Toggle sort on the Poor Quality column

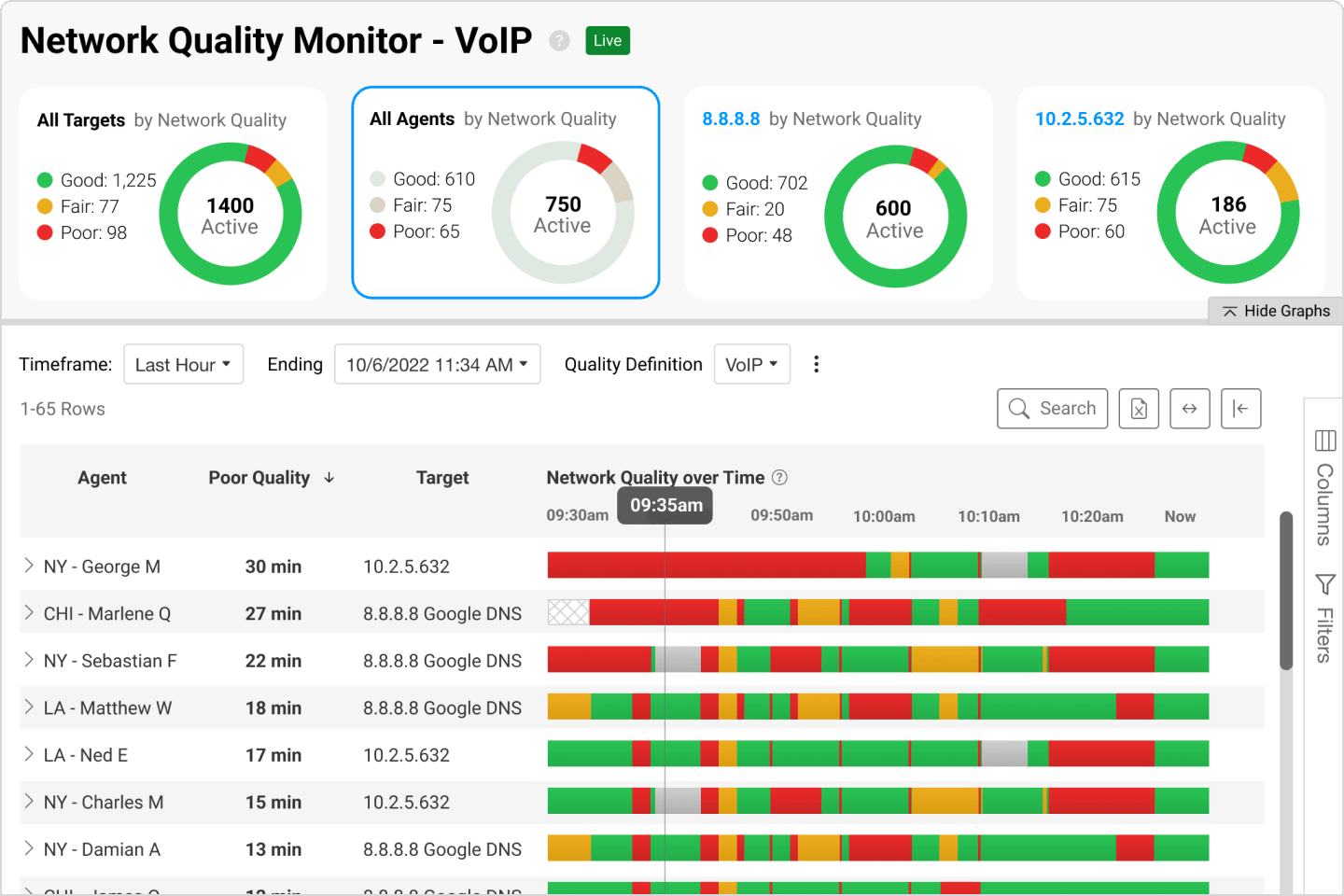click(272, 477)
